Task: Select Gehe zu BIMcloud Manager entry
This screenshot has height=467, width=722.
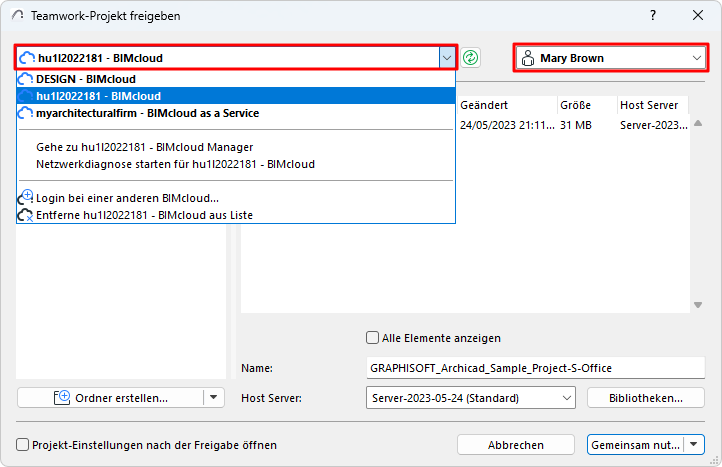Action: (x=144, y=147)
